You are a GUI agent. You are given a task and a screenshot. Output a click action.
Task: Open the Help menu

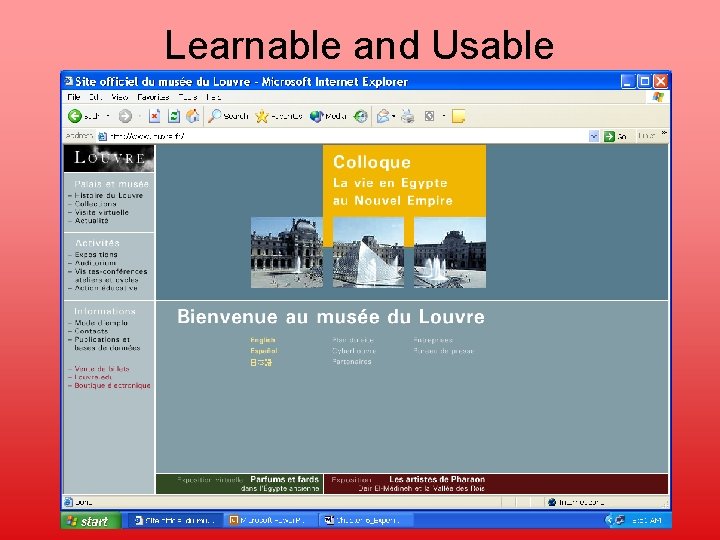214,97
